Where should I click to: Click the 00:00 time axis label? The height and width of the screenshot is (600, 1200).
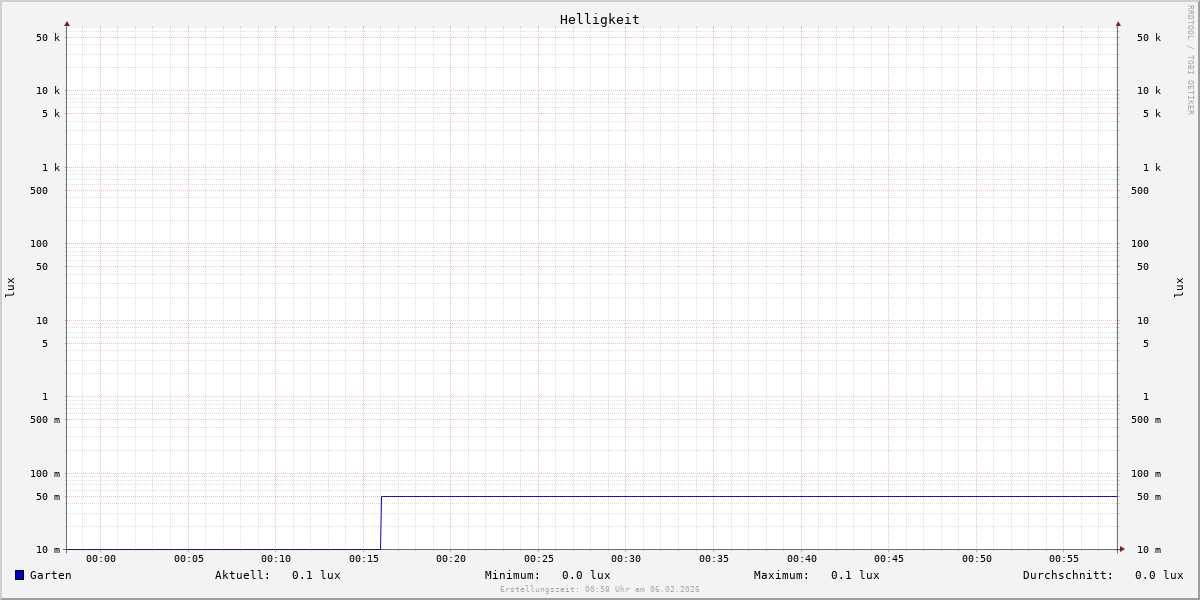pos(101,559)
